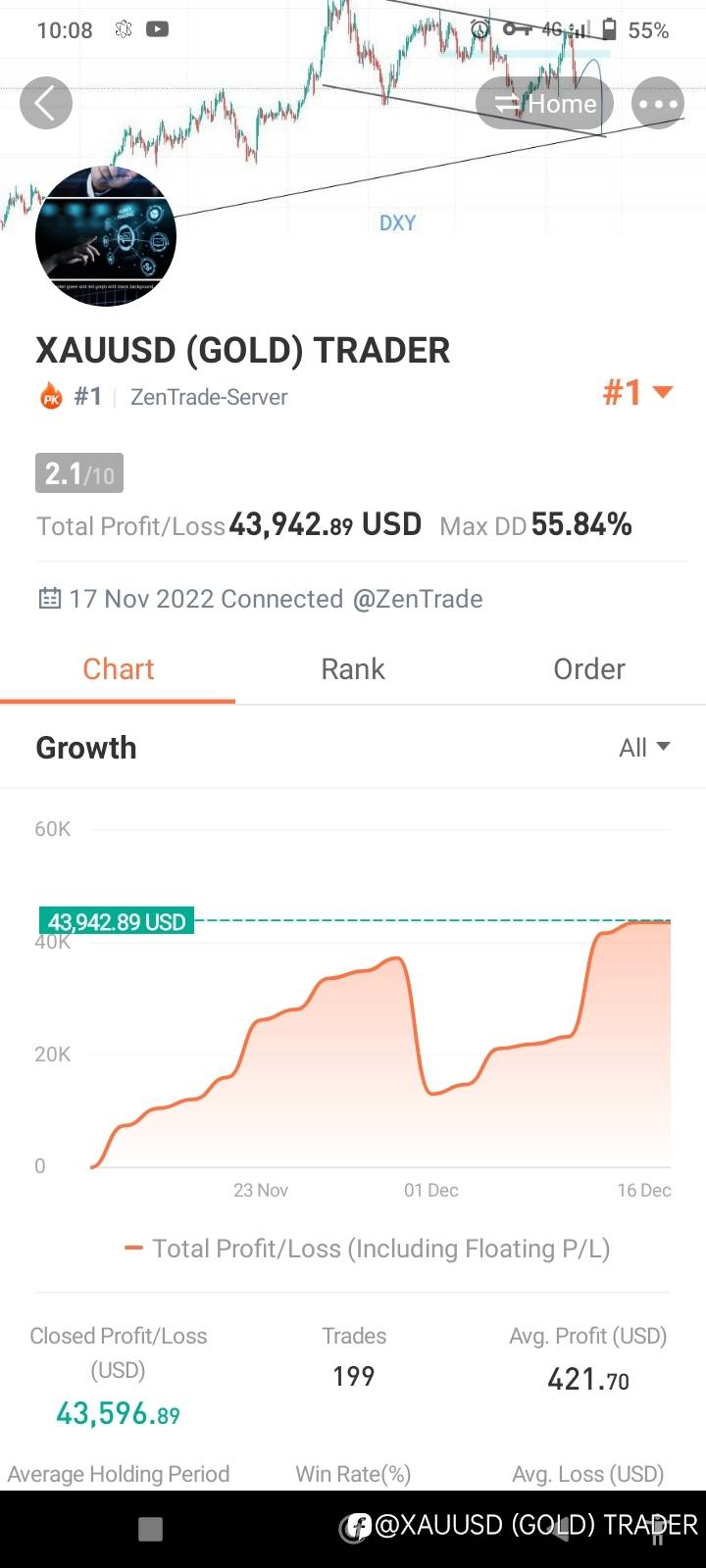The width and height of the screenshot is (706, 1568).
Task: Open the three-dot more options menu
Action: 657,103
